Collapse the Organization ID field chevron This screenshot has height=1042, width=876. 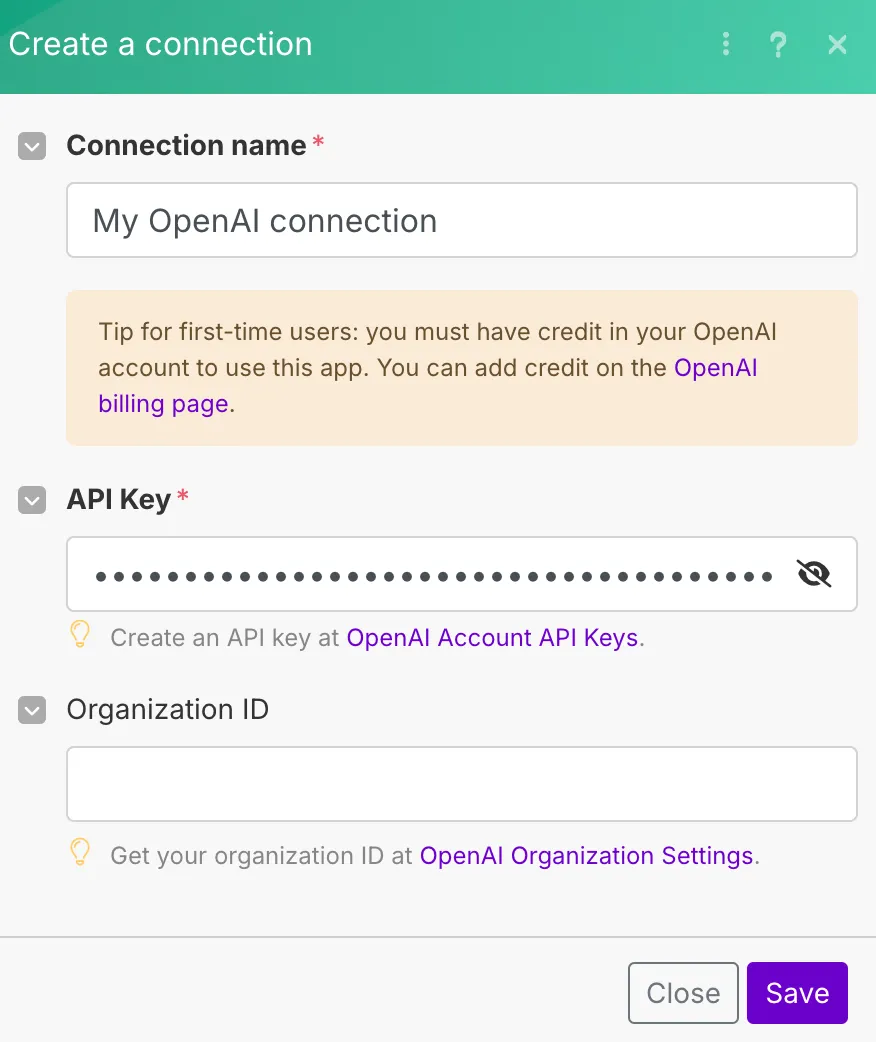pos(32,710)
